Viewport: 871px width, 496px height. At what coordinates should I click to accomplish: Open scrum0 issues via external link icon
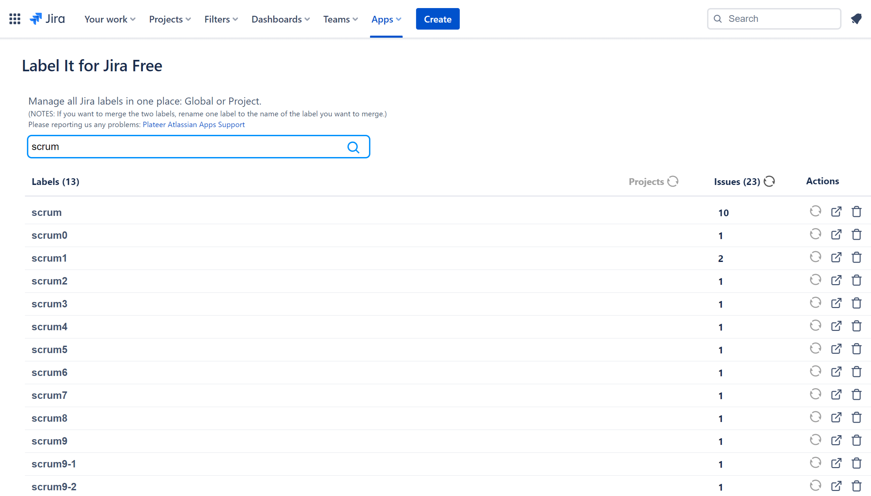(836, 234)
